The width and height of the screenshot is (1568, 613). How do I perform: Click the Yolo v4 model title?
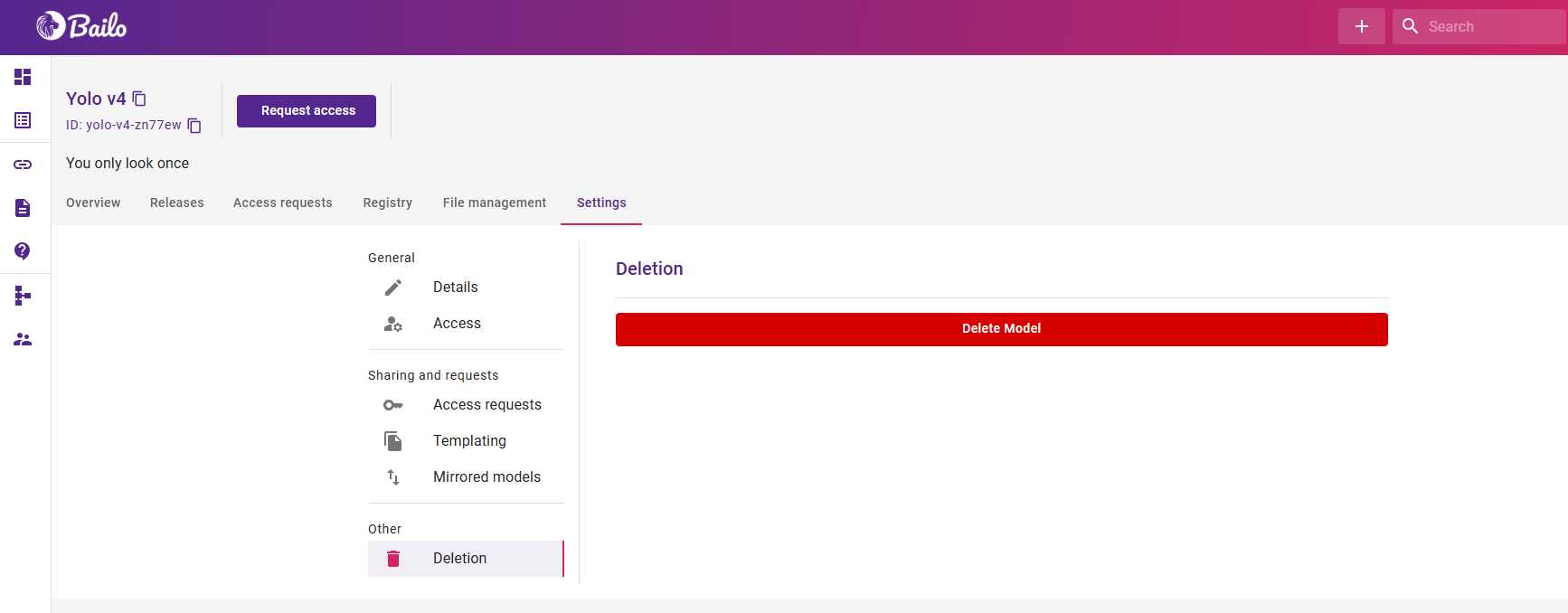[x=96, y=99]
